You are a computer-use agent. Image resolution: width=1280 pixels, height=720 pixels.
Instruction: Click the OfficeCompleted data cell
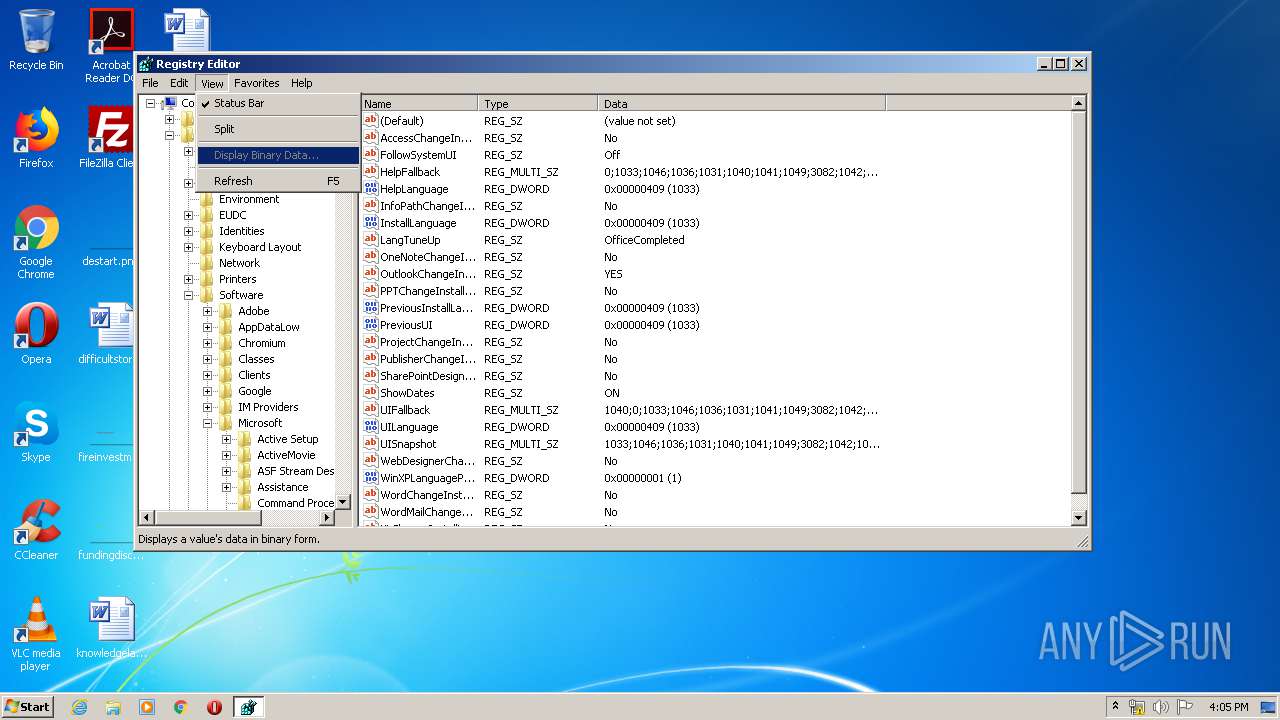coord(644,240)
